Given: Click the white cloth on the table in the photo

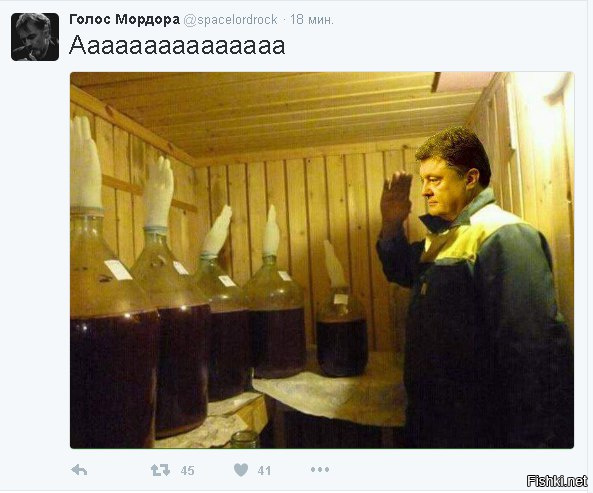Looking at the screenshot, I should (x=329, y=393).
